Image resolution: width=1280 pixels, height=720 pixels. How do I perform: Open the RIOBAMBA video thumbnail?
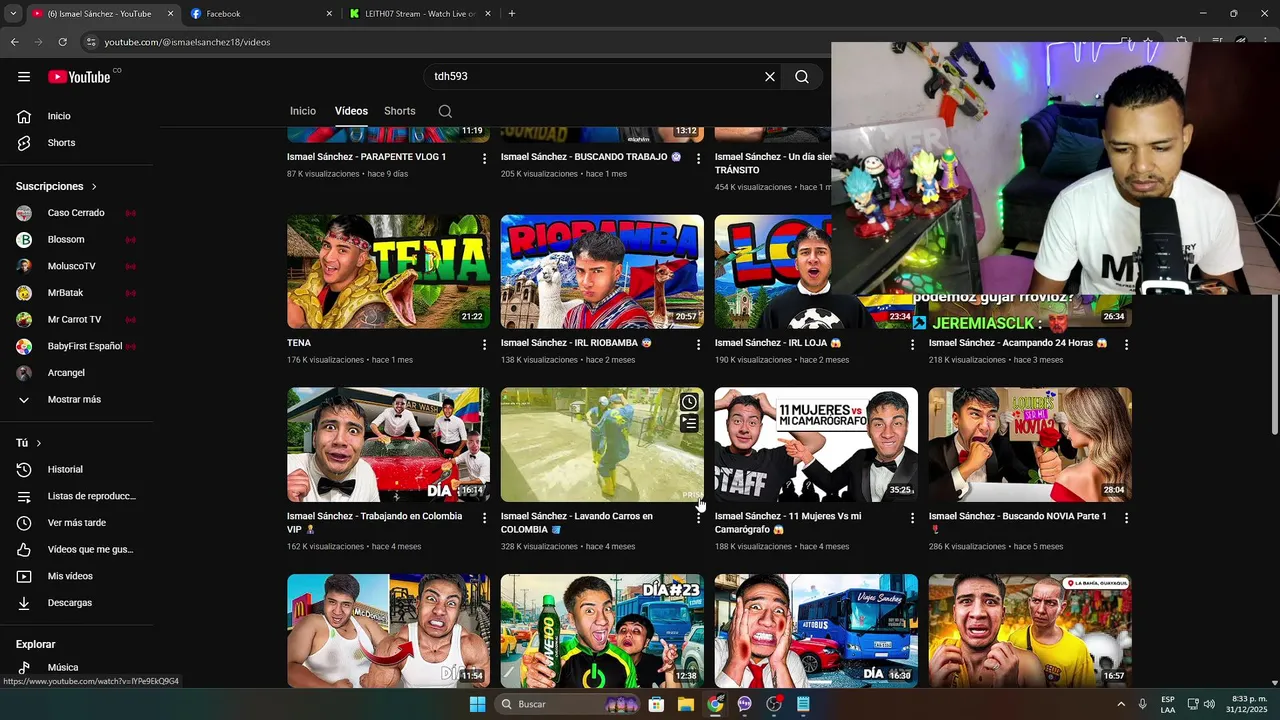pyautogui.click(x=602, y=271)
